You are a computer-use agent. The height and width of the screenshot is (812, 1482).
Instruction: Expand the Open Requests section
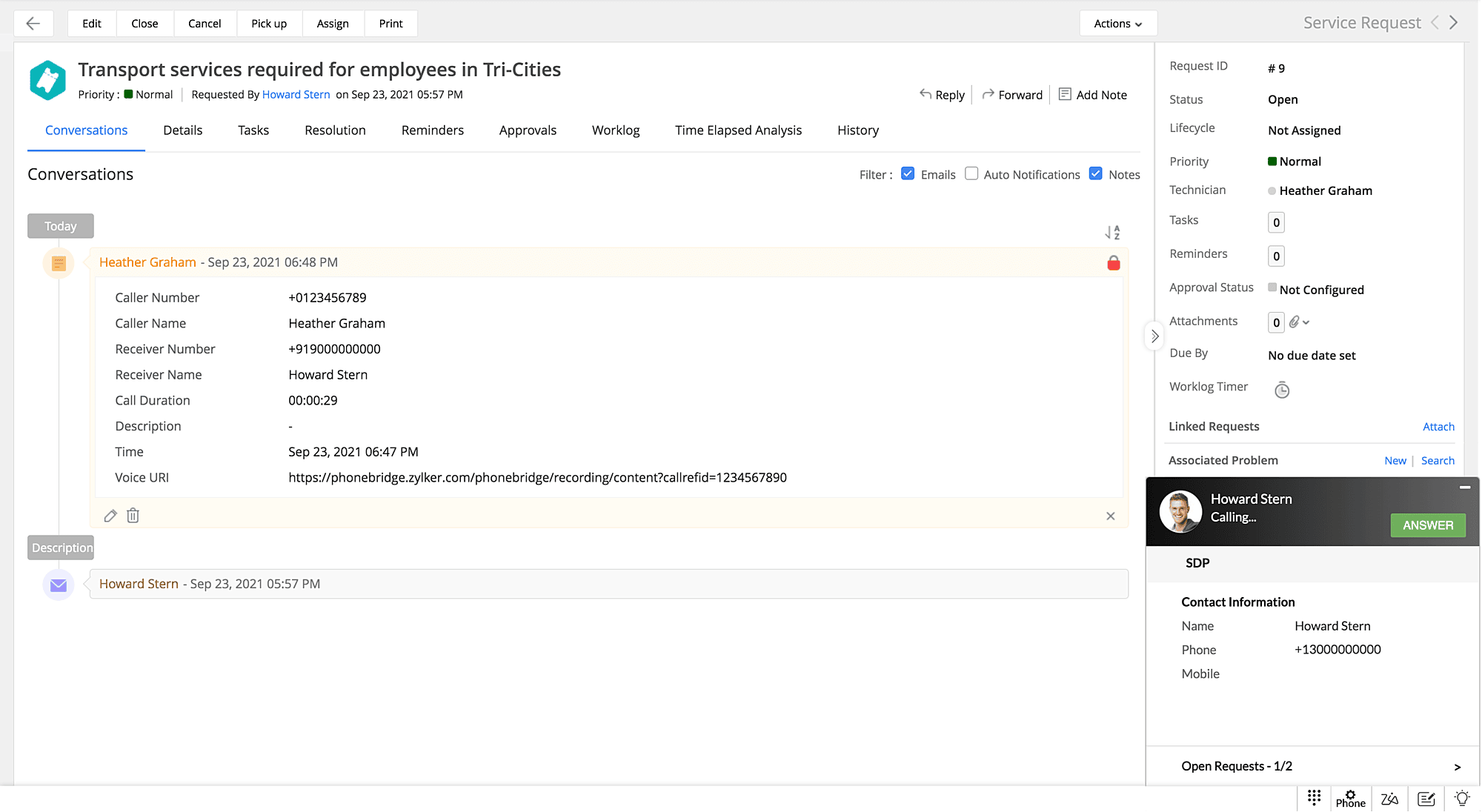(x=1457, y=767)
